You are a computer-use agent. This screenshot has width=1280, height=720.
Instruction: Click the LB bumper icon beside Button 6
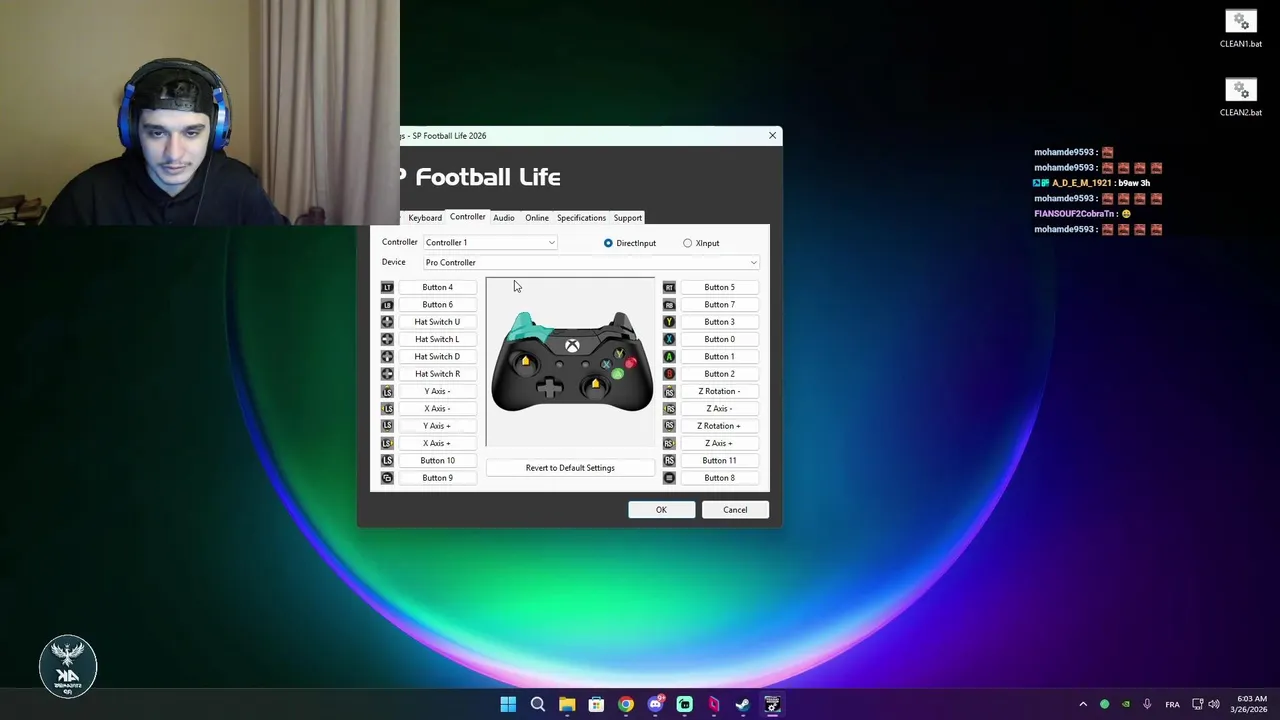click(x=387, y=304)
